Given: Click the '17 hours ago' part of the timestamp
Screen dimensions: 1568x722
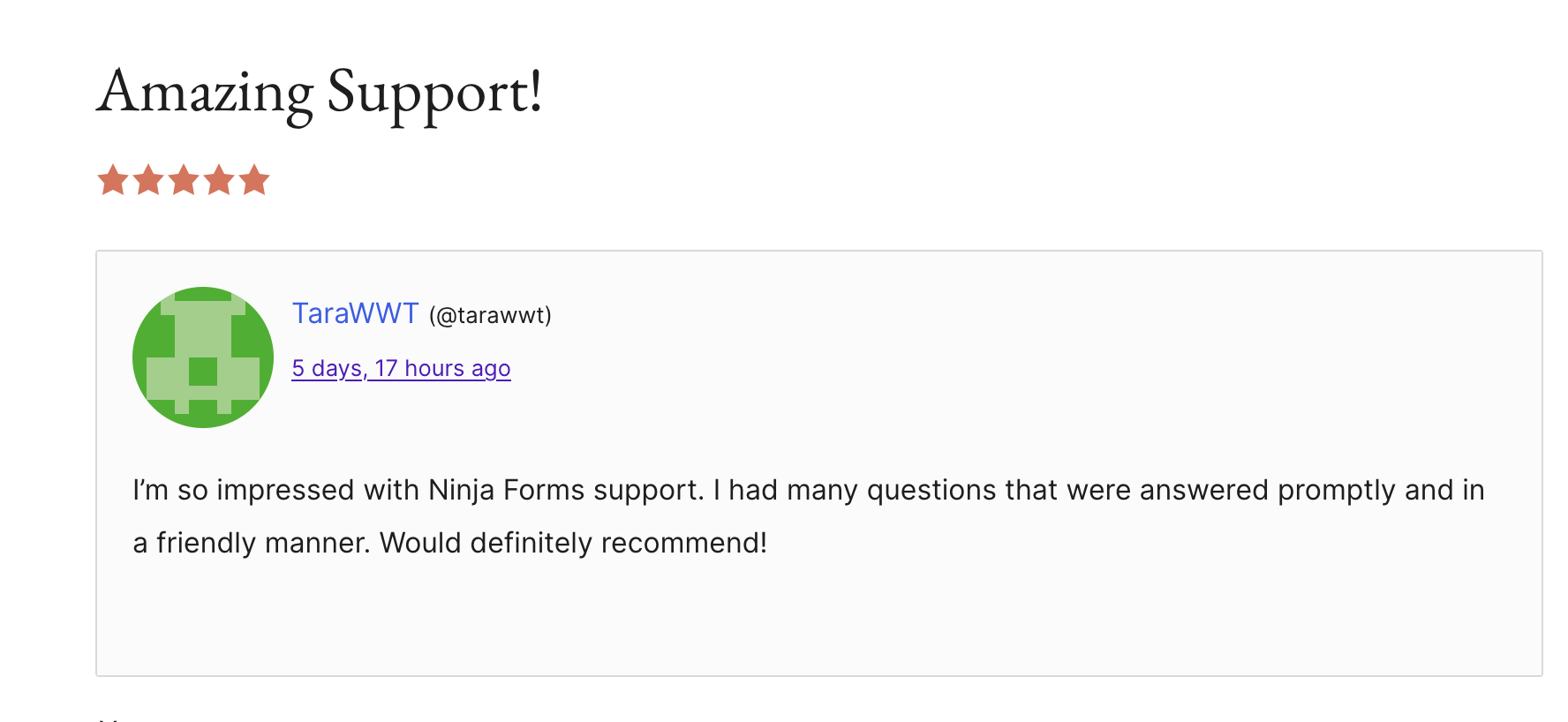Looking at the screenshot, I should [x=442, y=368].
